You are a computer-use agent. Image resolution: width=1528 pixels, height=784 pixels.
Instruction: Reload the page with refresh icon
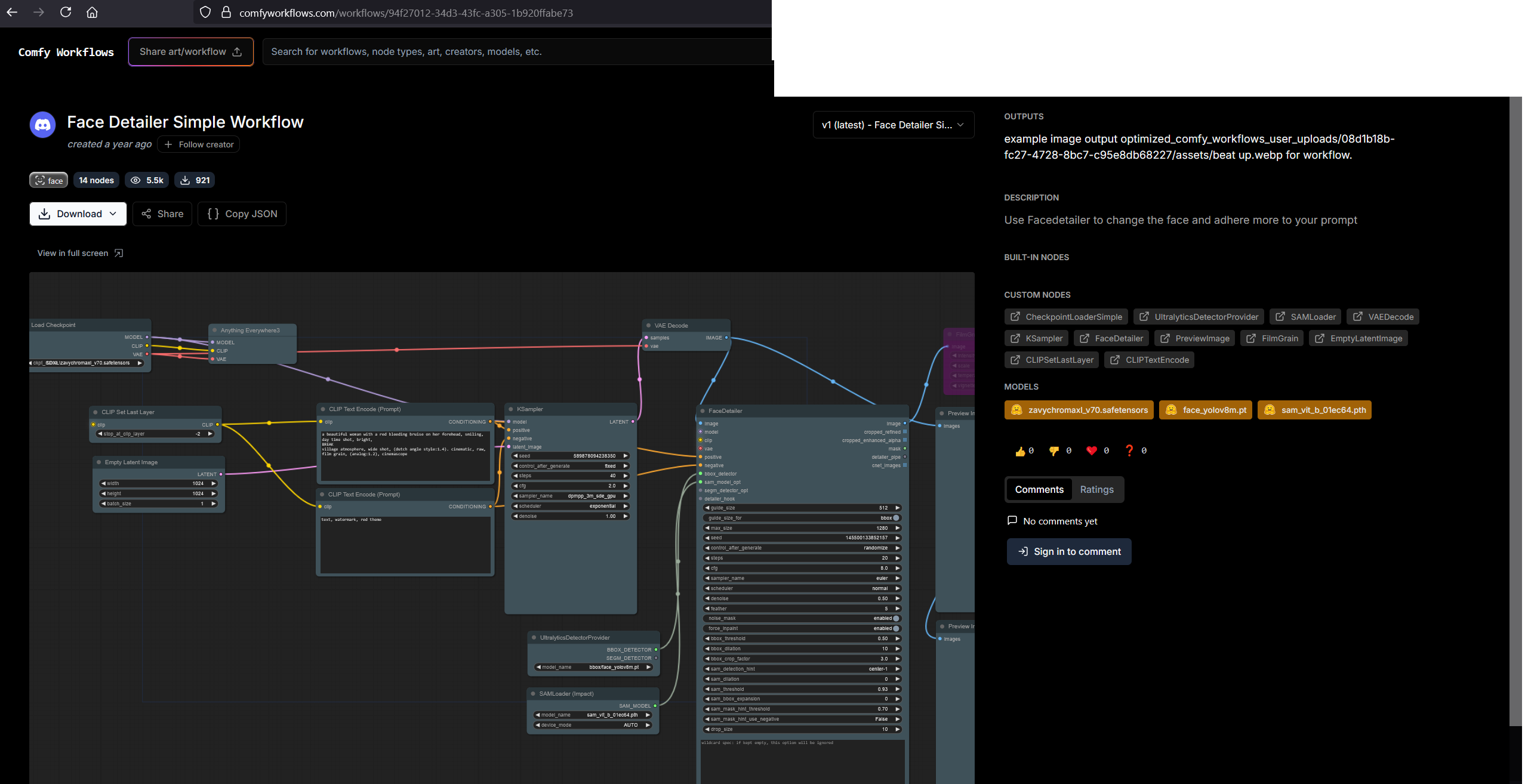[x=66, y=12]
